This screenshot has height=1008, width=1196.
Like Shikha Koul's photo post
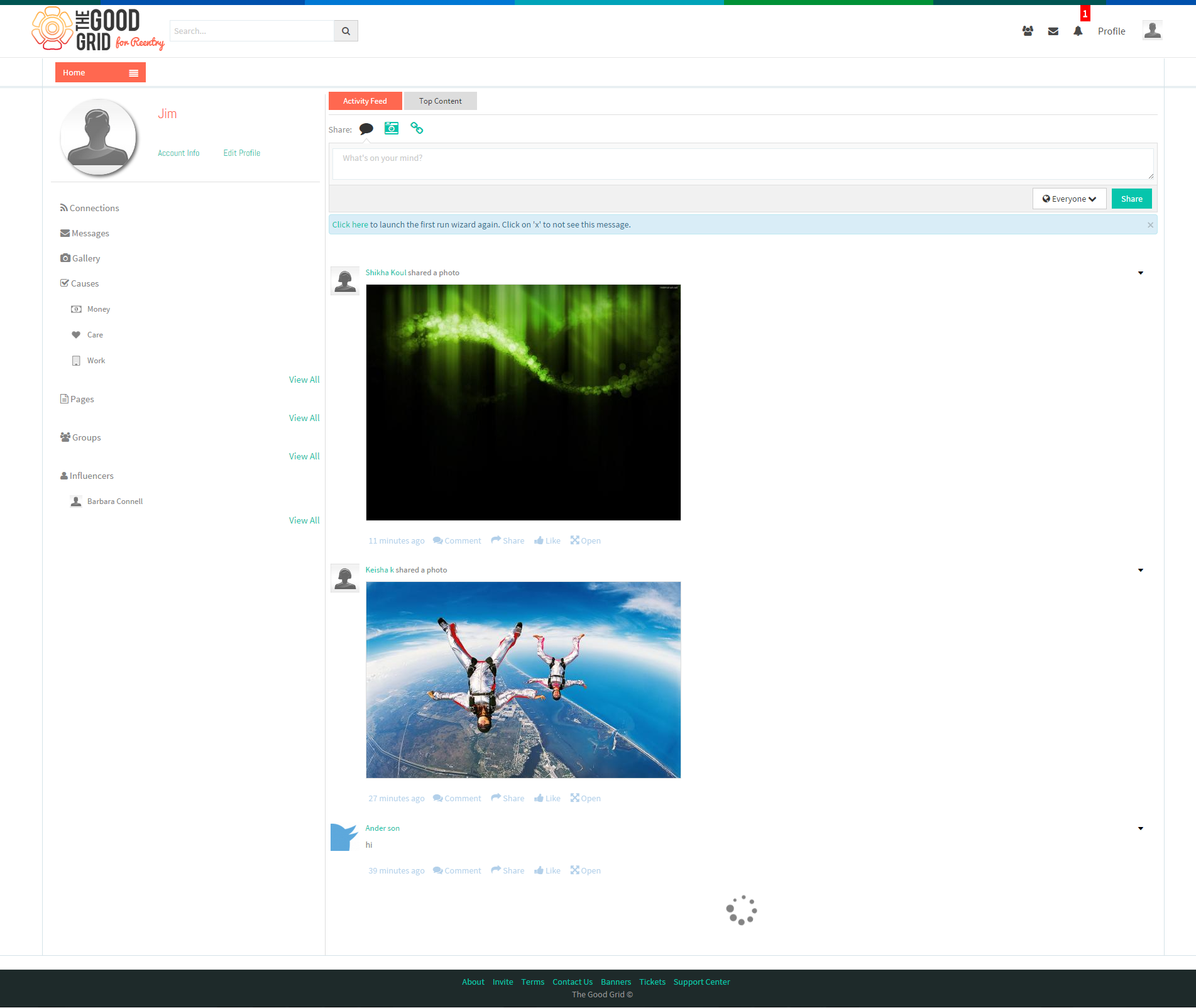click(x=547, y=540)
